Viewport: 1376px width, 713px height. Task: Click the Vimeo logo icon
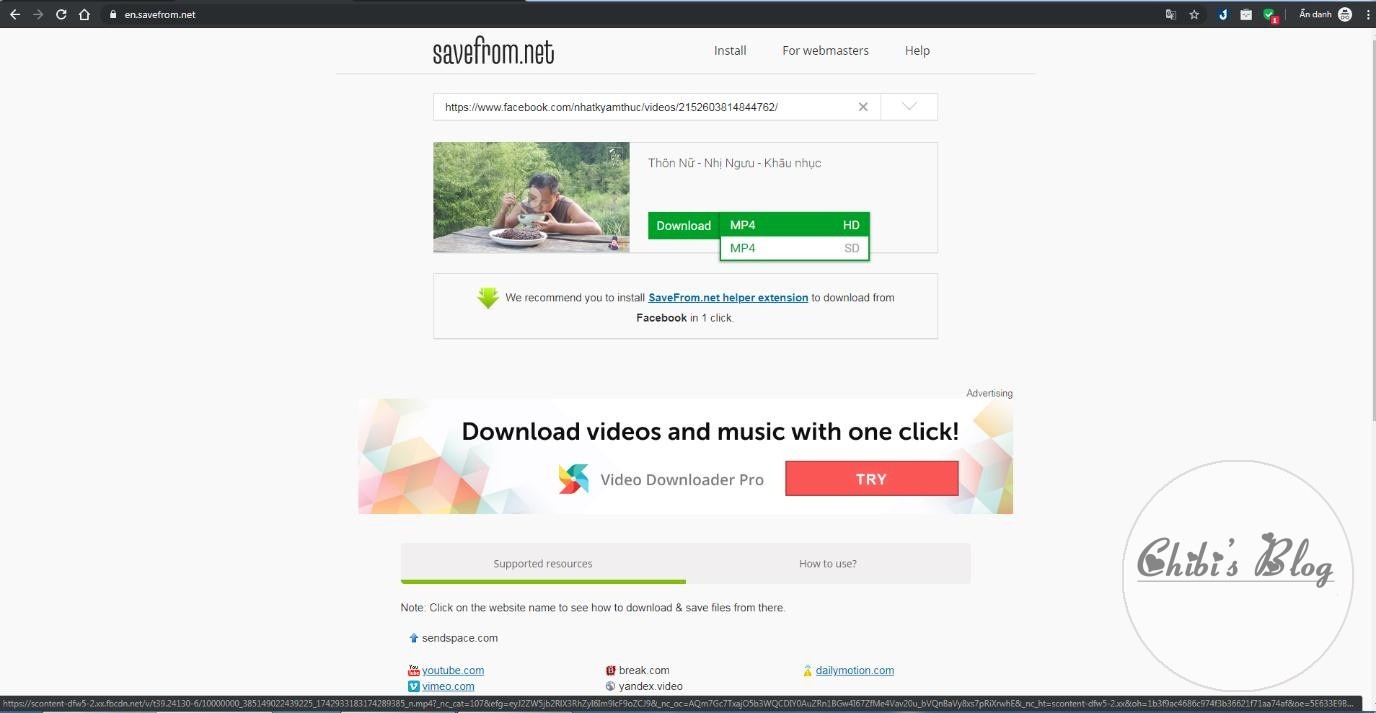pos(414,687)
